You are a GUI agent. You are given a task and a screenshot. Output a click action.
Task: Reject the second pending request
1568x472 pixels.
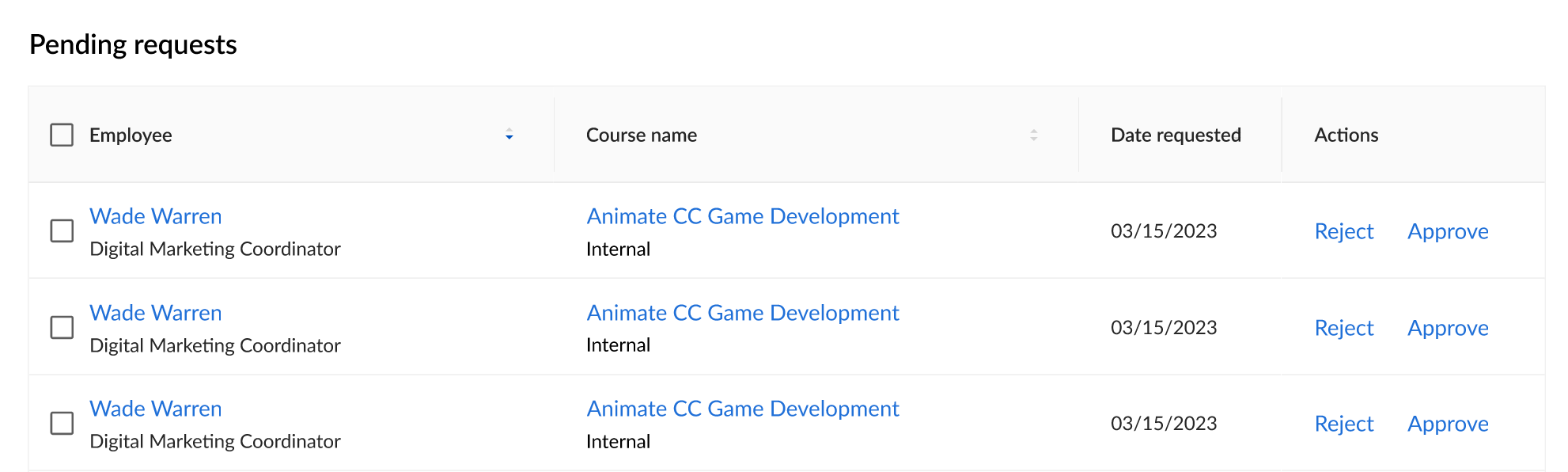click(1343, 328)
